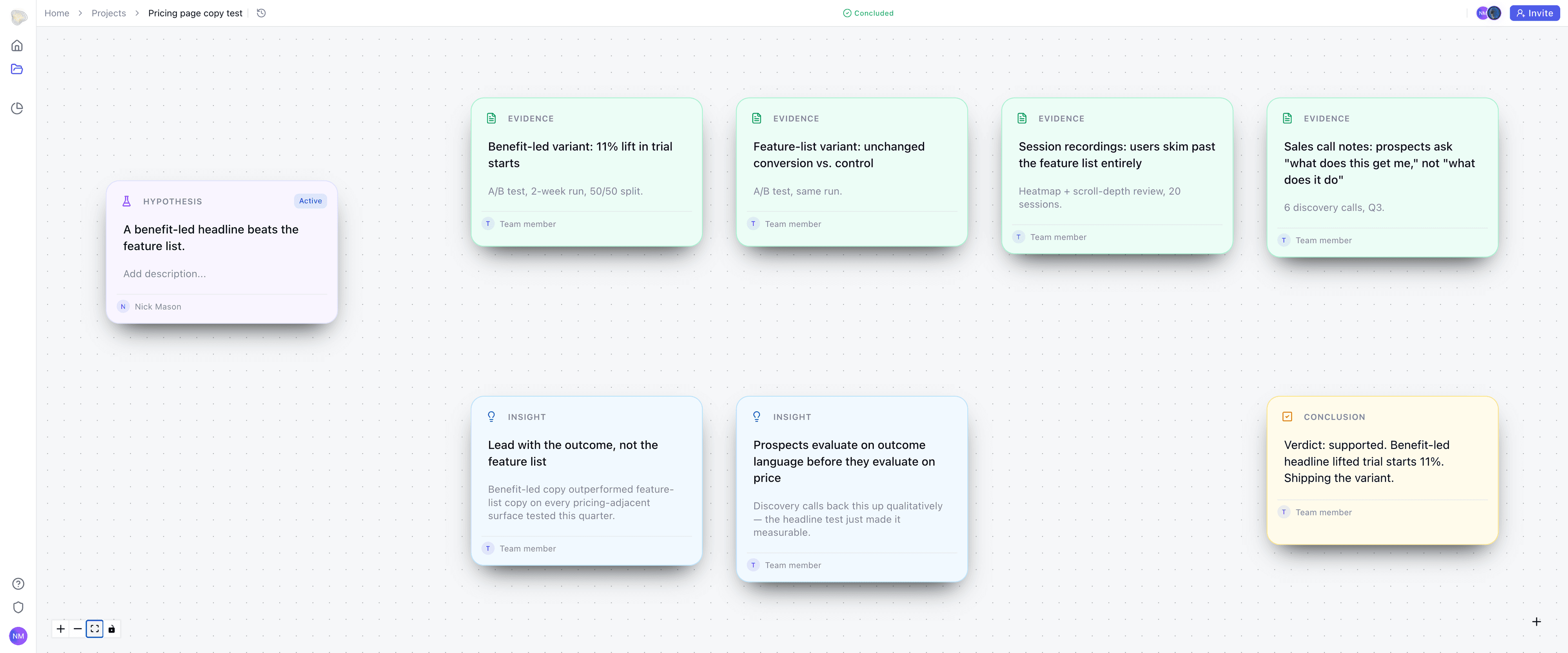Open the help question mark icon
The width and height of the screenshot is (1568, 653).
(x=18, y=584)
